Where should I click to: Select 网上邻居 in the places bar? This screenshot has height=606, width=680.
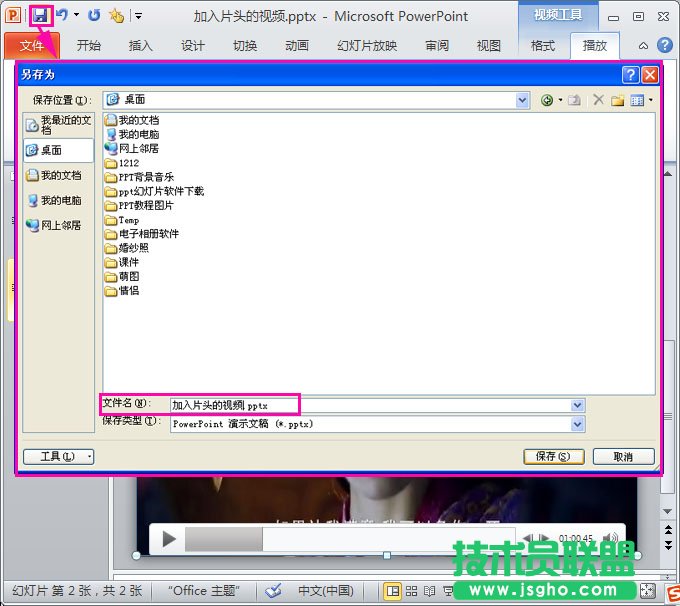point(59,226)
